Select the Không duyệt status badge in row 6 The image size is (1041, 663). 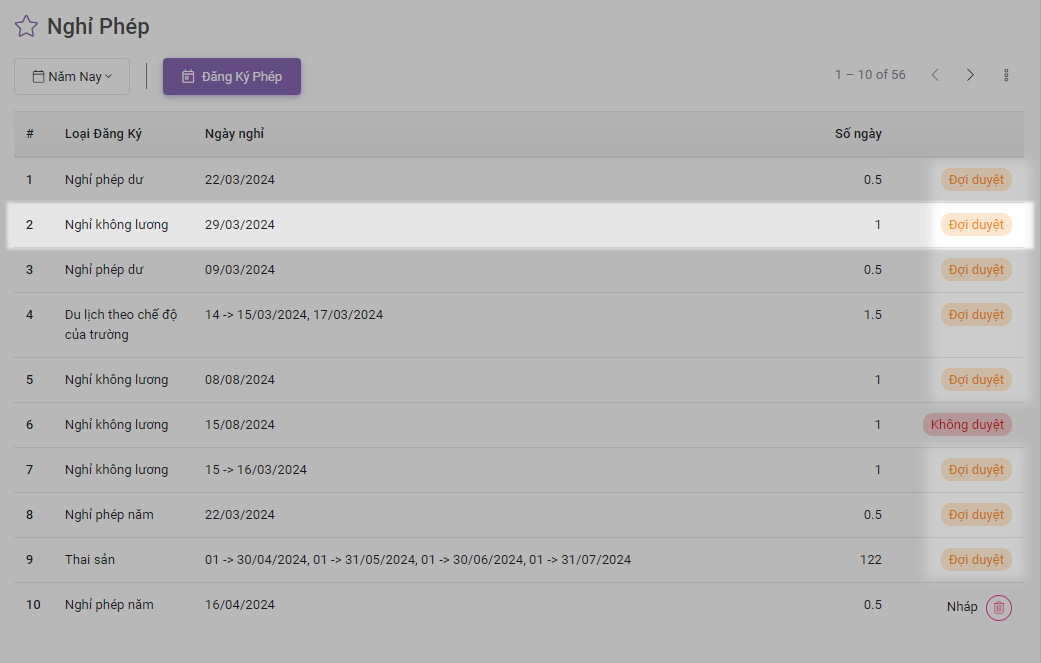click(967, 425)
